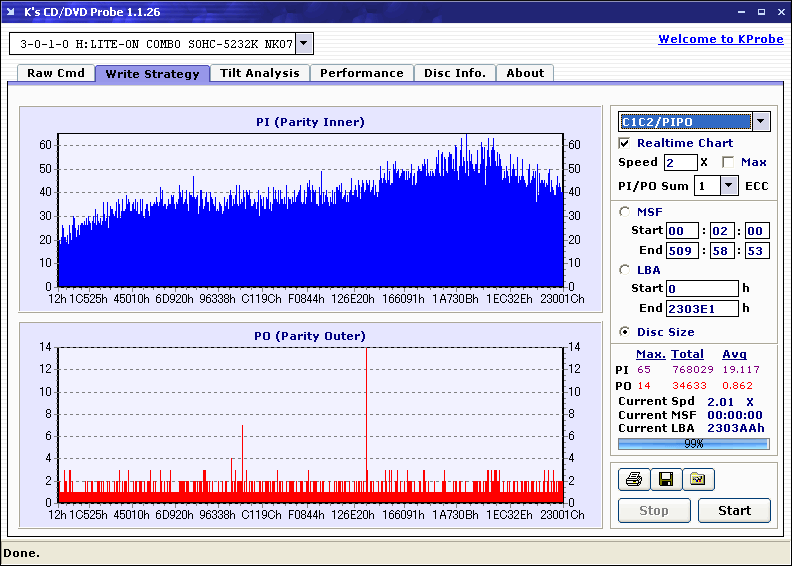Click the KProbe title bar app icon
This screenshot has width=792, height=566.
(13, 12)
